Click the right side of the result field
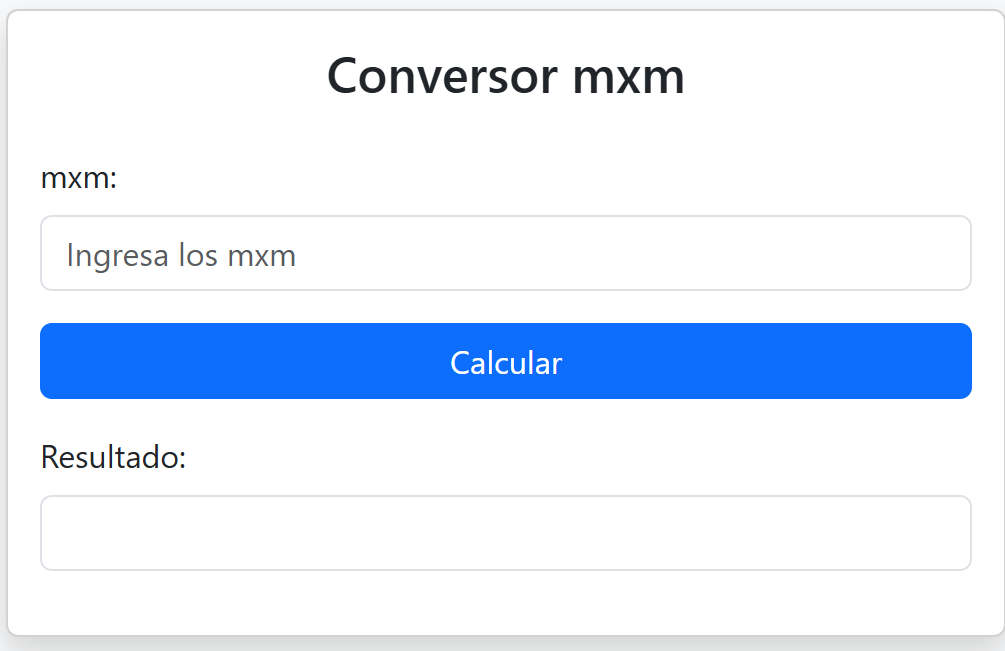This screenshot has height=651, width=1005. (942, 532)
